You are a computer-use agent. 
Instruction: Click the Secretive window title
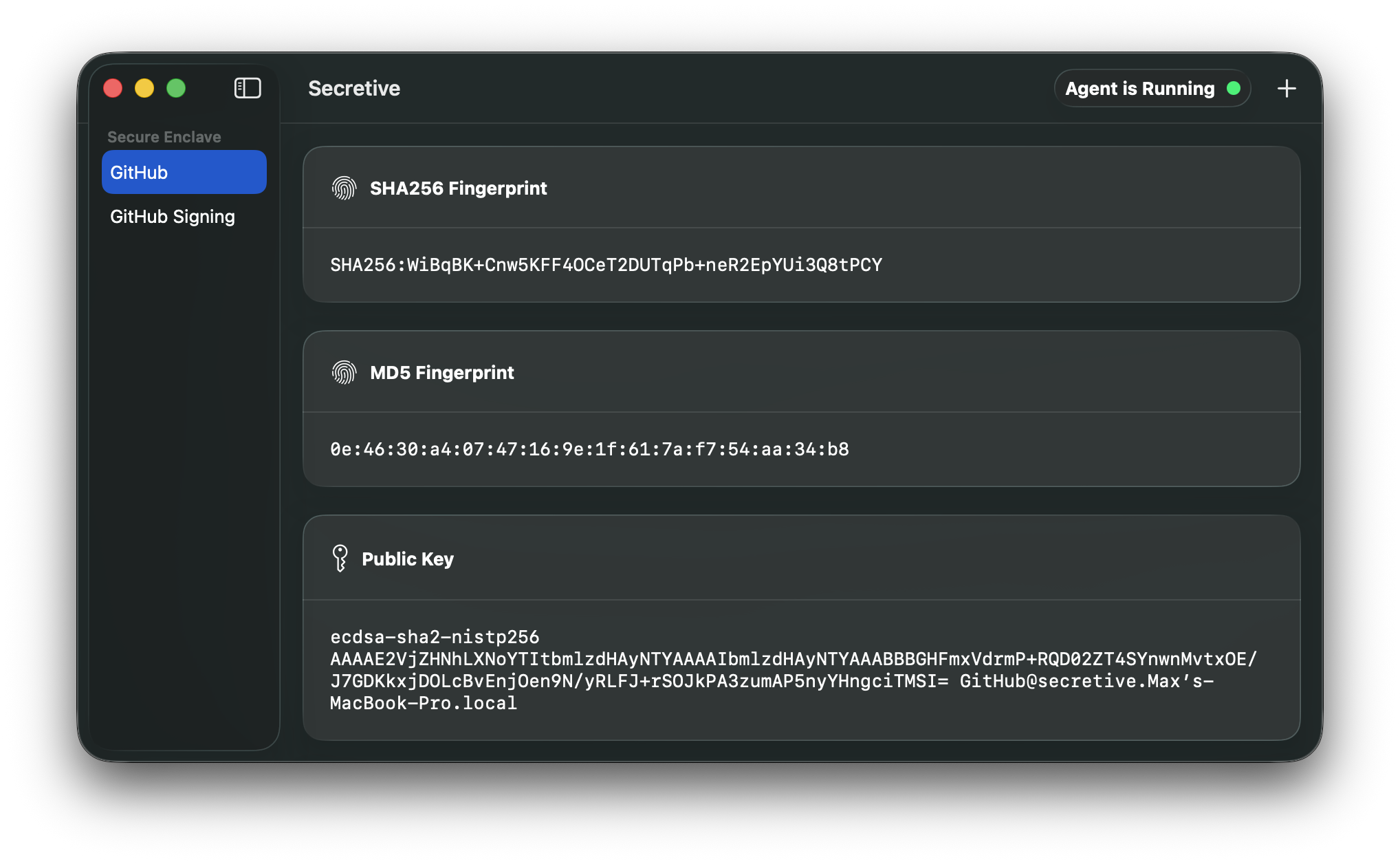(x=353, y=88)
